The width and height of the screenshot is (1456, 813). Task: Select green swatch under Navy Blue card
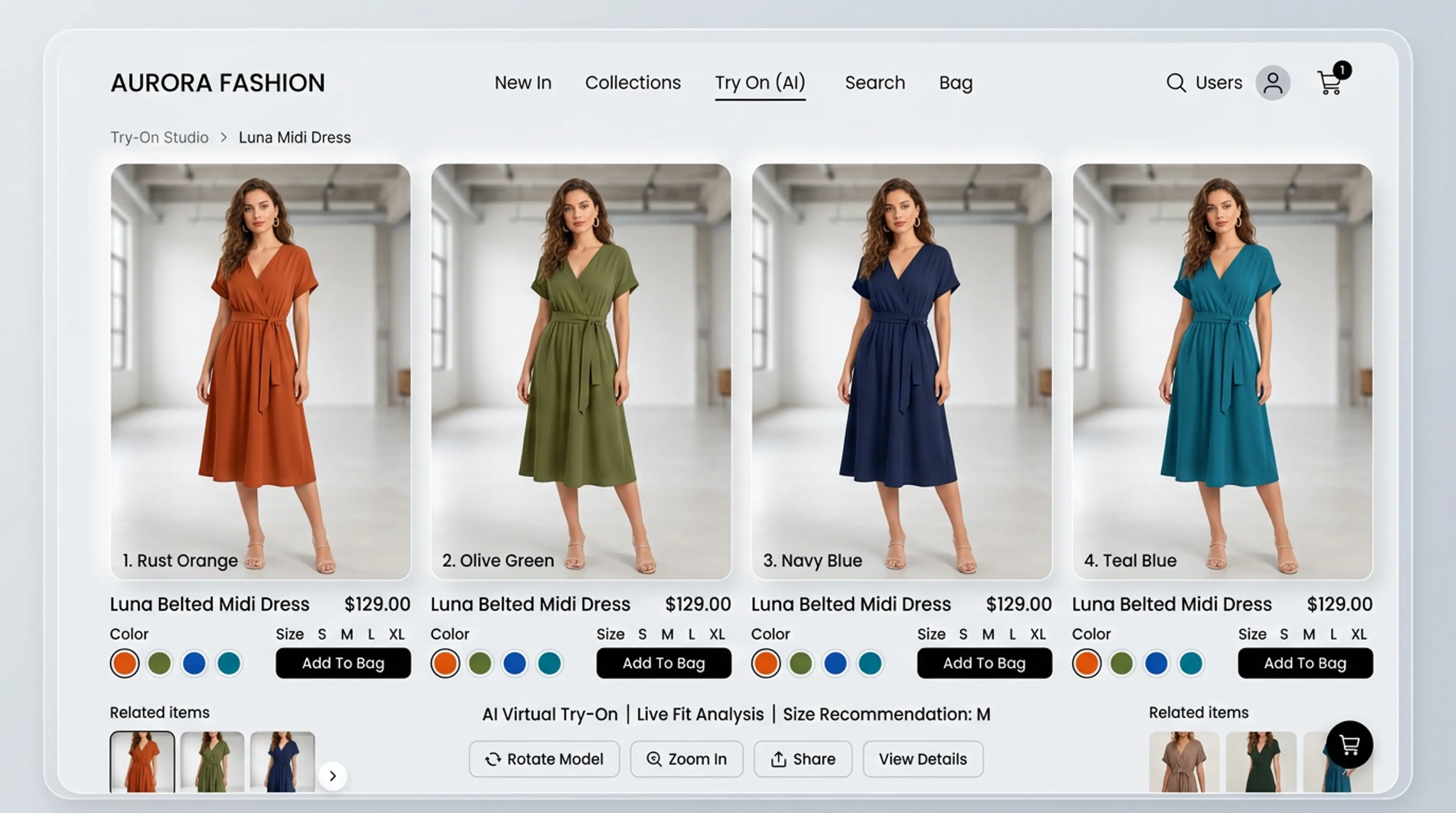click(801, 663)
